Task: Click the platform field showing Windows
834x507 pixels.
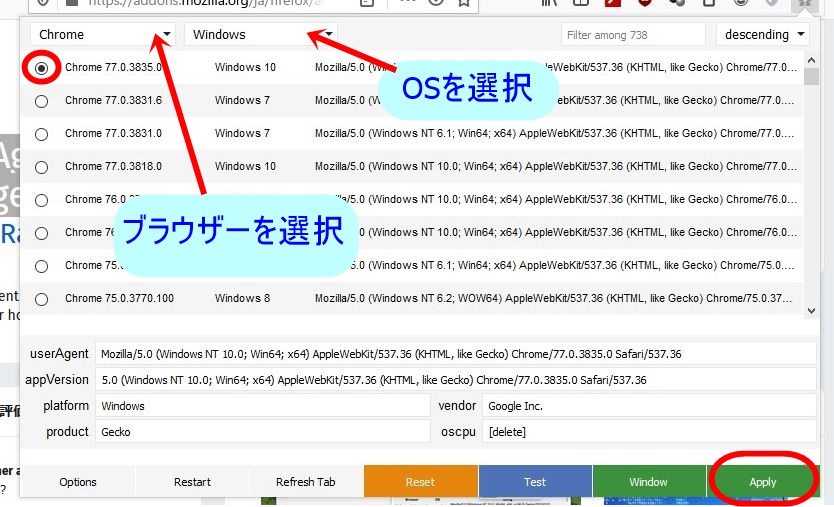Action: pyautogui.click(x=263, y=406)
